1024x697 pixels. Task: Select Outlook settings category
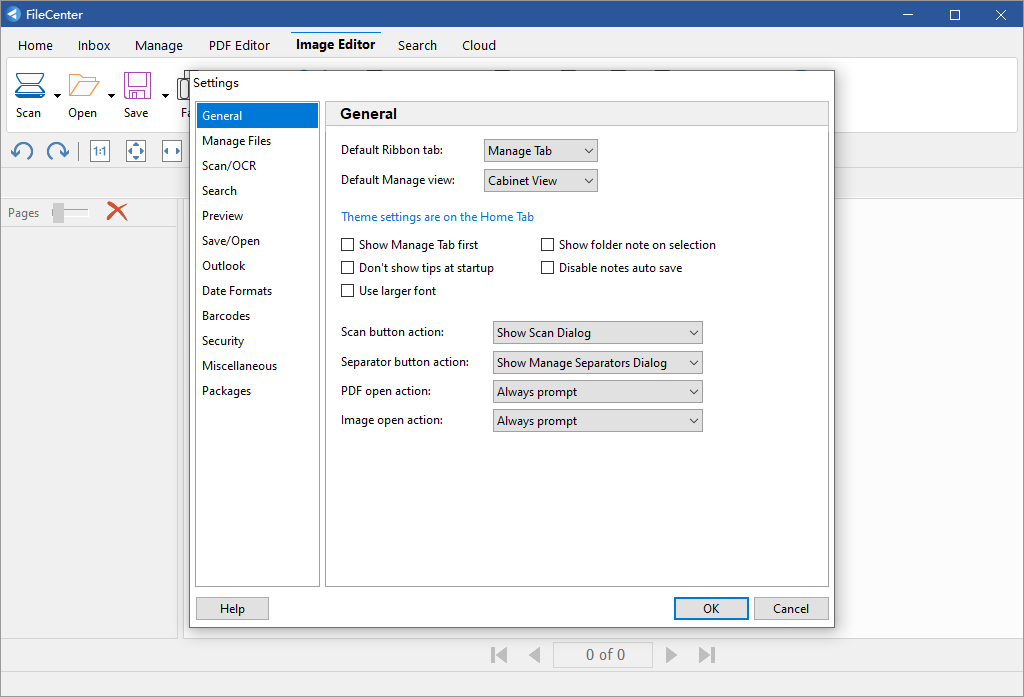coord(257,266)
